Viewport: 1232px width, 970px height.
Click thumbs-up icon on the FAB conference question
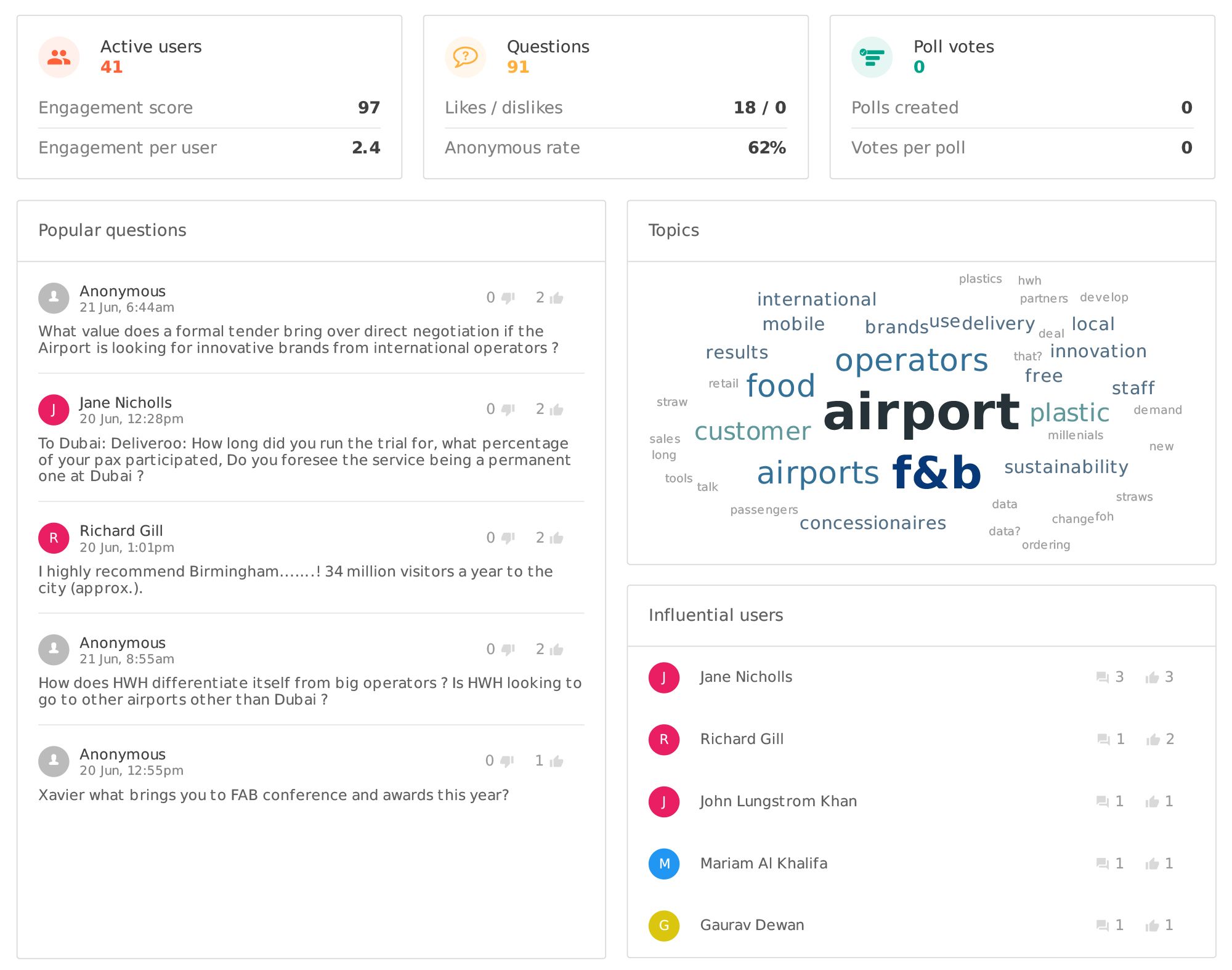557,761
